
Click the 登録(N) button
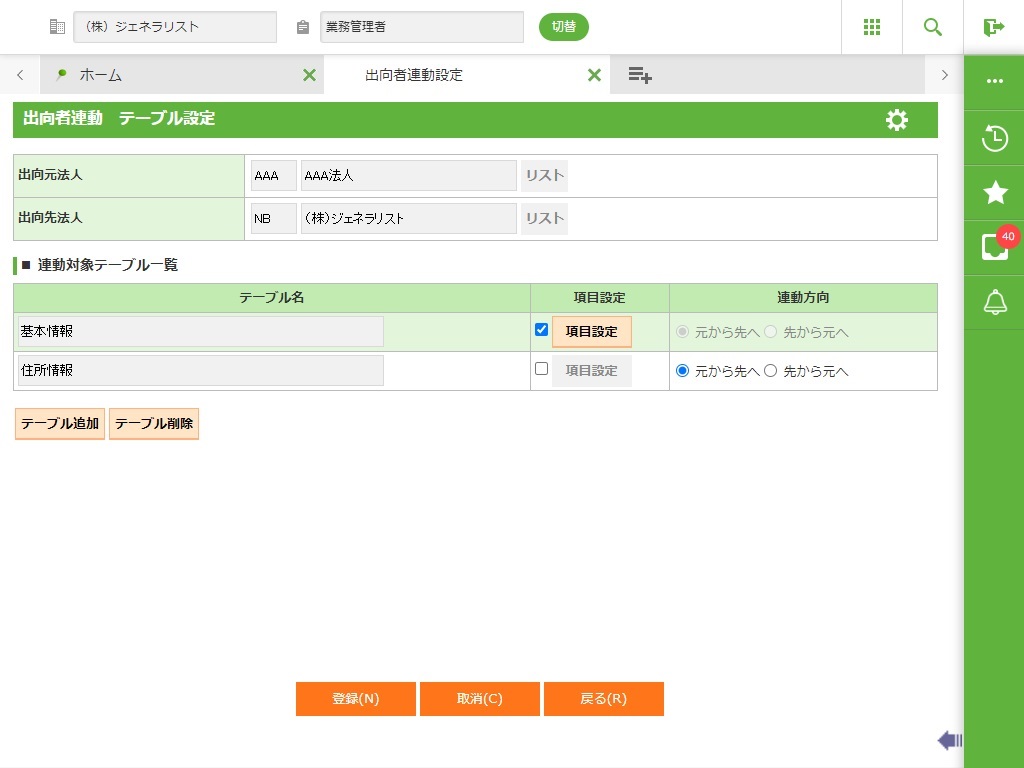pos(356,699)
